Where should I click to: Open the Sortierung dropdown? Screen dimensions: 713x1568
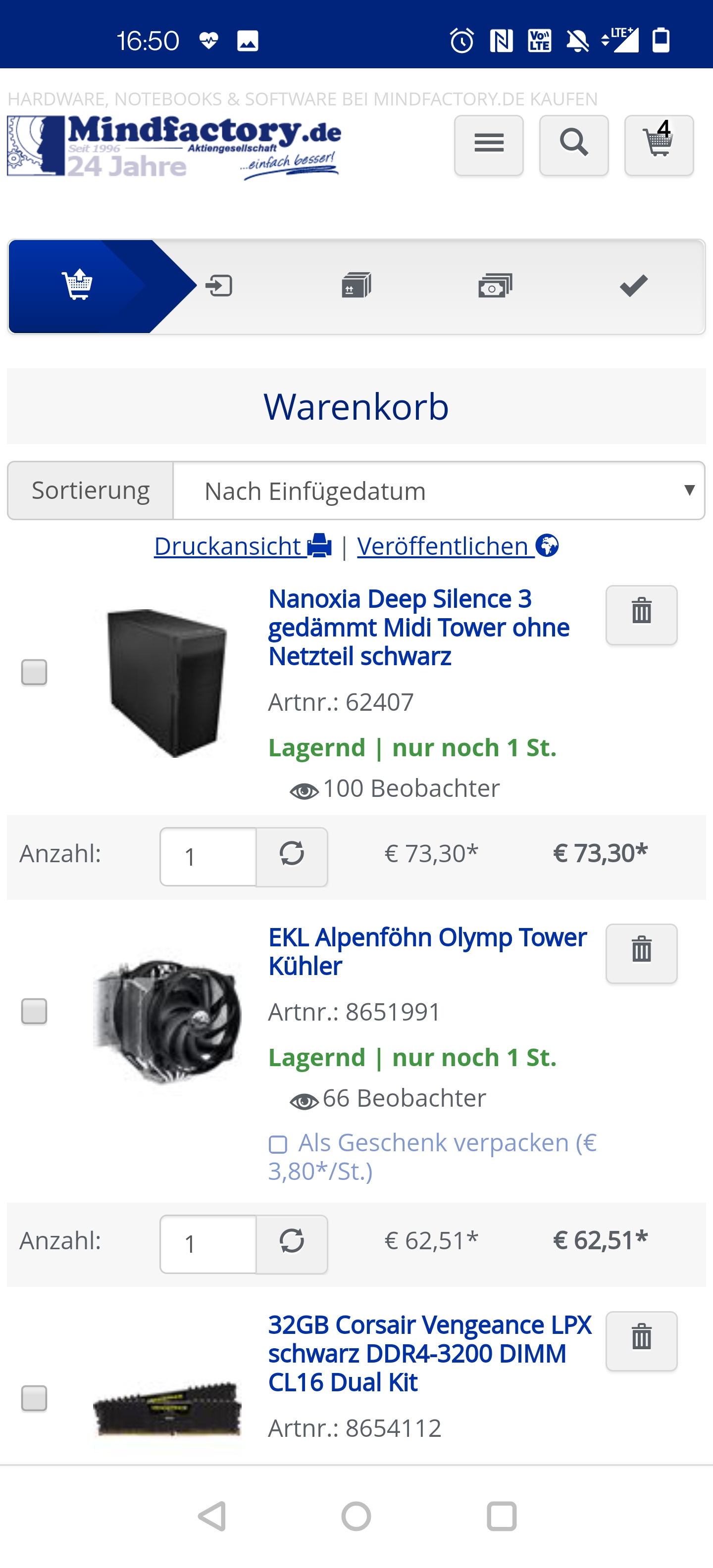[x=438, y=490]
